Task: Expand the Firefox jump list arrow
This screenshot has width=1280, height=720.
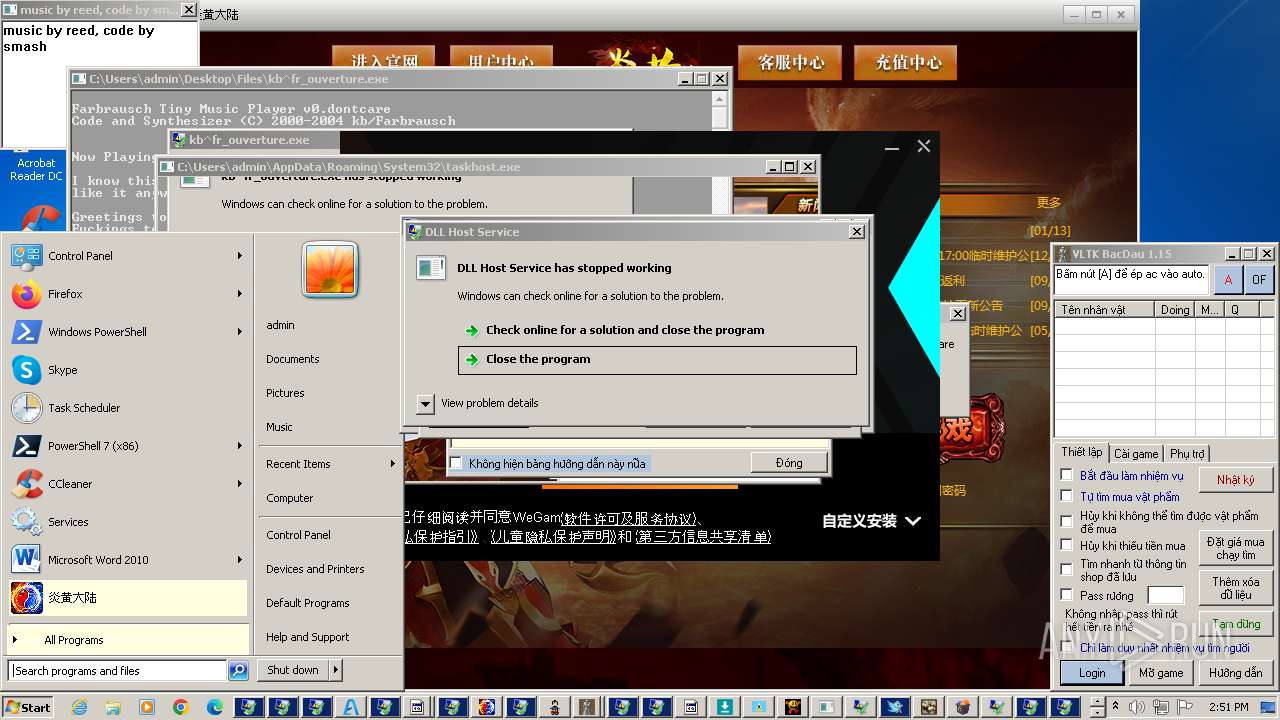Action: click(240, 294)
